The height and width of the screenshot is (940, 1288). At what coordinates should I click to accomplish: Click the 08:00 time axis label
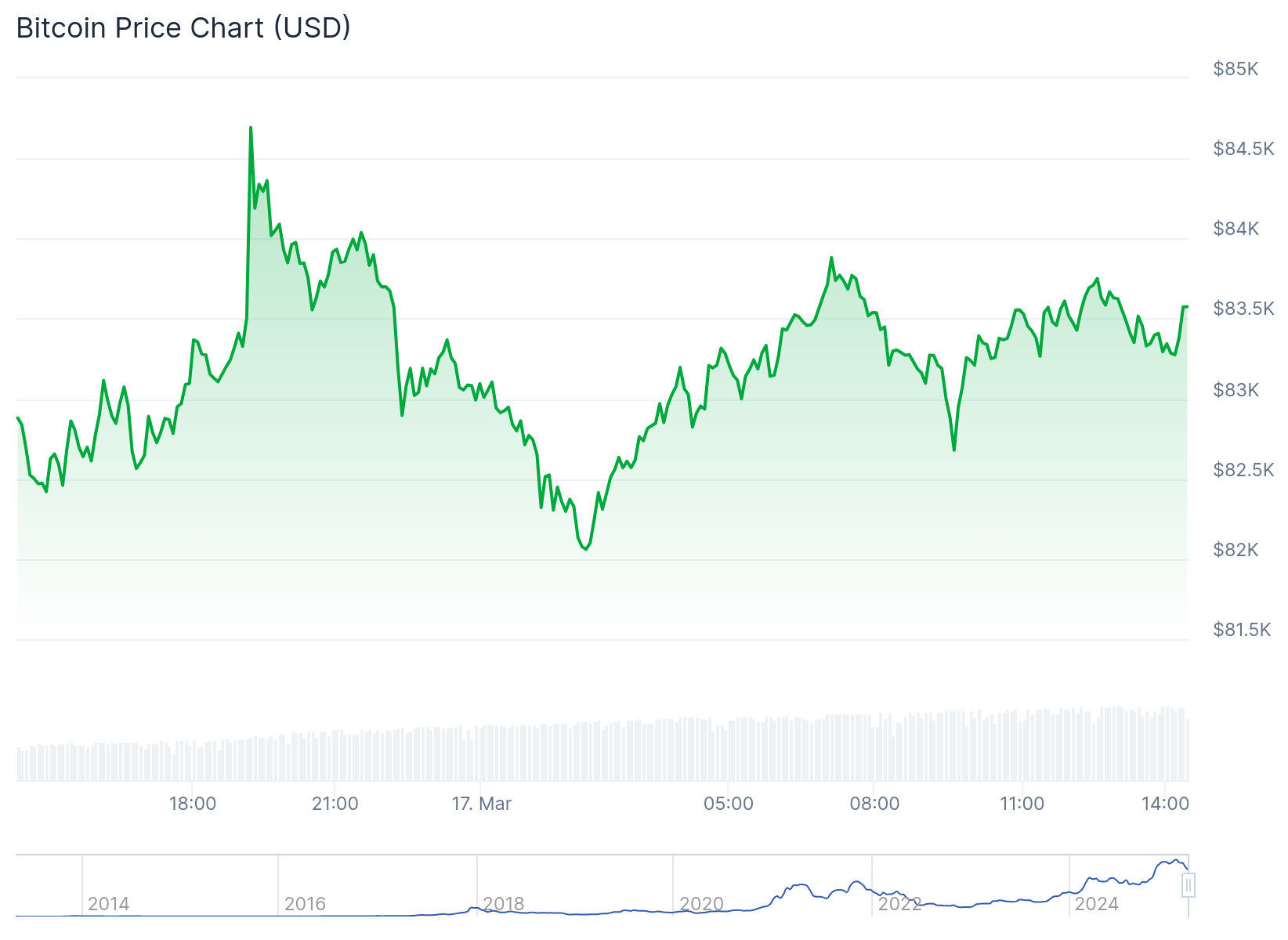[x=874, y=804]
